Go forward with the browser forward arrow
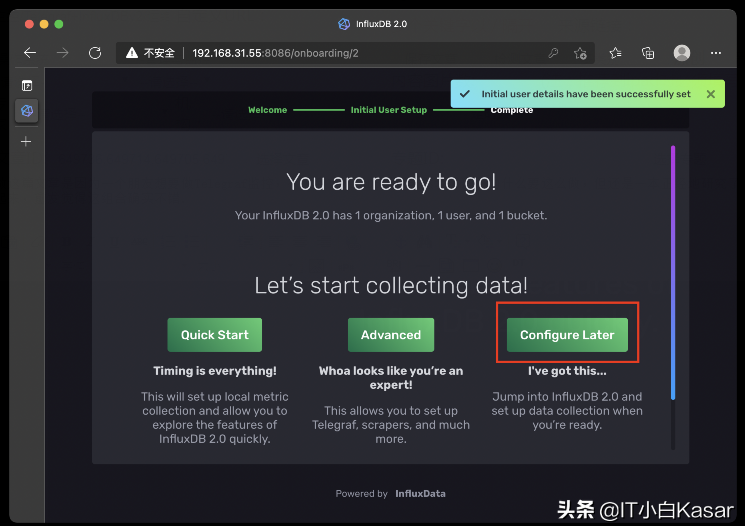 click(x=62, y=53)
